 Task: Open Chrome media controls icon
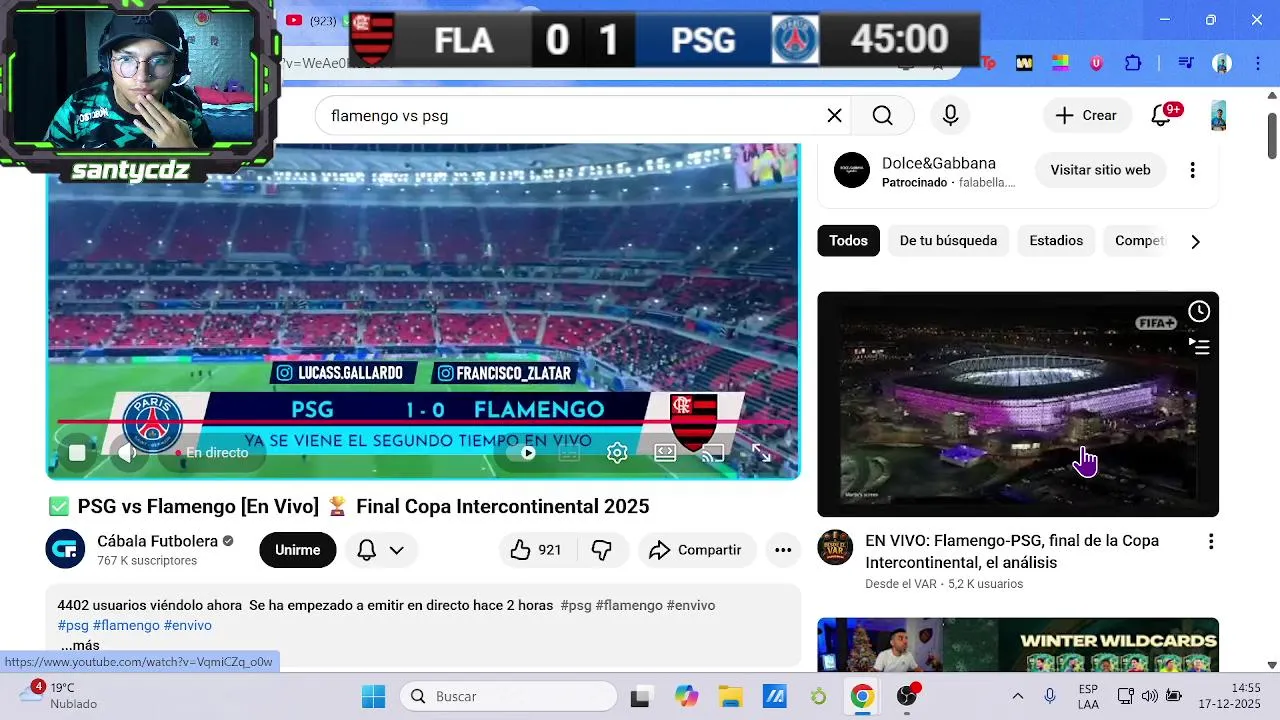[1186, 63]
